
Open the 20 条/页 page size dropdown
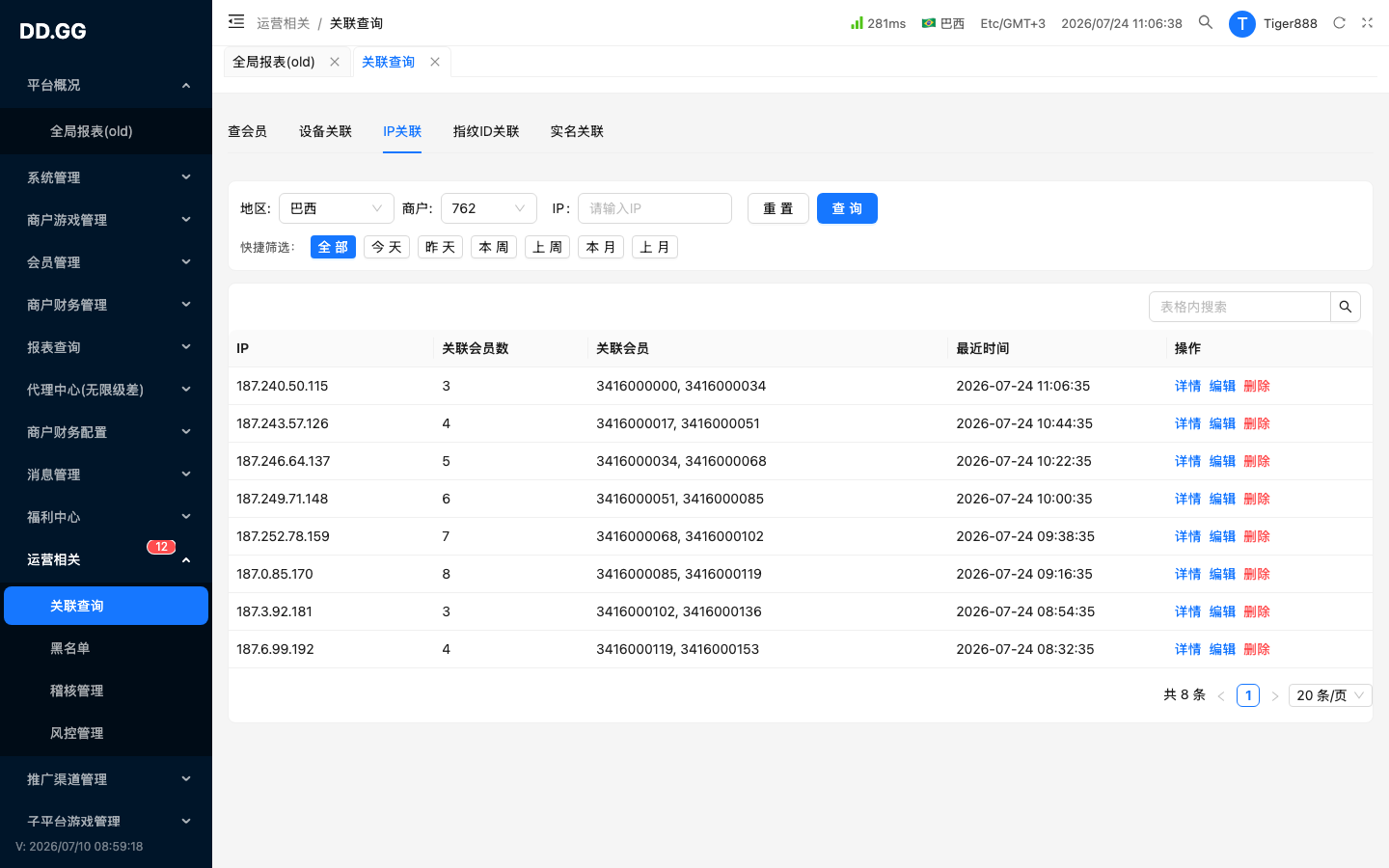pyautogui.click(x=1330, y=695)
